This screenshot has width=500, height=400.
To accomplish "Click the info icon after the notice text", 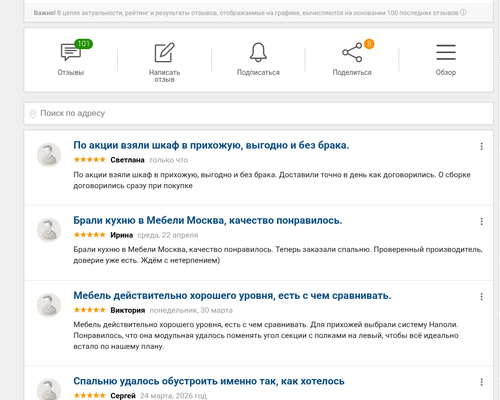I will click(x=463, y=13).
